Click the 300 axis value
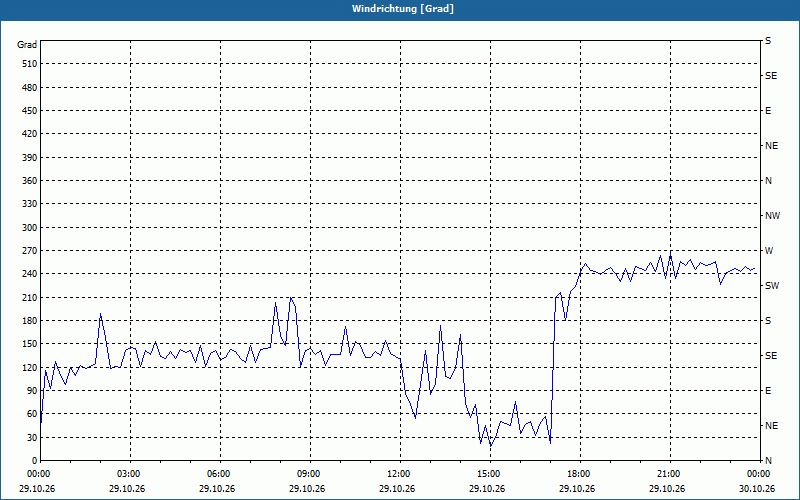Screen dimensions: 800x500 coord(29,228)
